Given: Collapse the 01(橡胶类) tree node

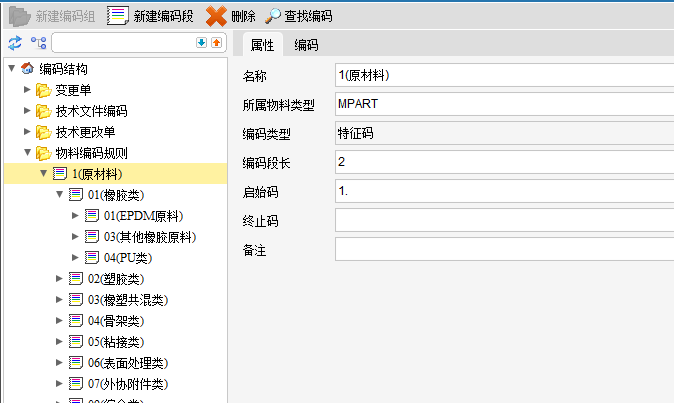Looking at the screenshot, I should click(60, 194).
